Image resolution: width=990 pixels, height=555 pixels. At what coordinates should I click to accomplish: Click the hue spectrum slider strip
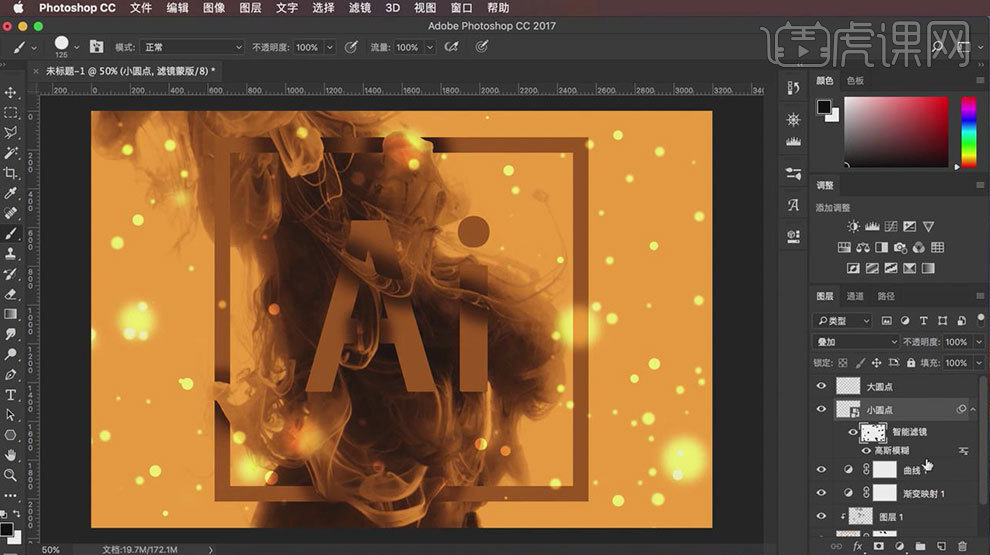(x=968, y=133)
